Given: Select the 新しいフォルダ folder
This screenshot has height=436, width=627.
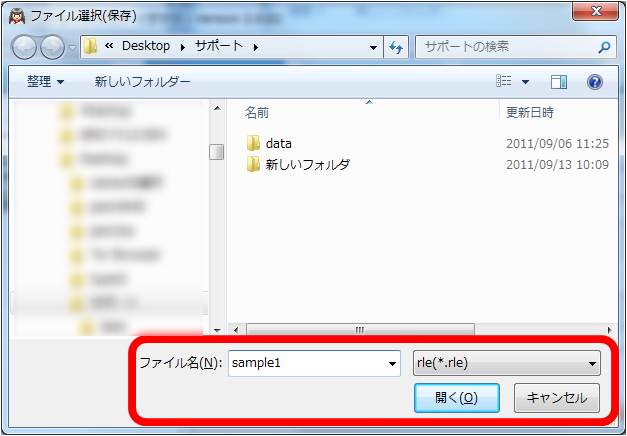Looking at the screenshot, I should pos(298,165).
